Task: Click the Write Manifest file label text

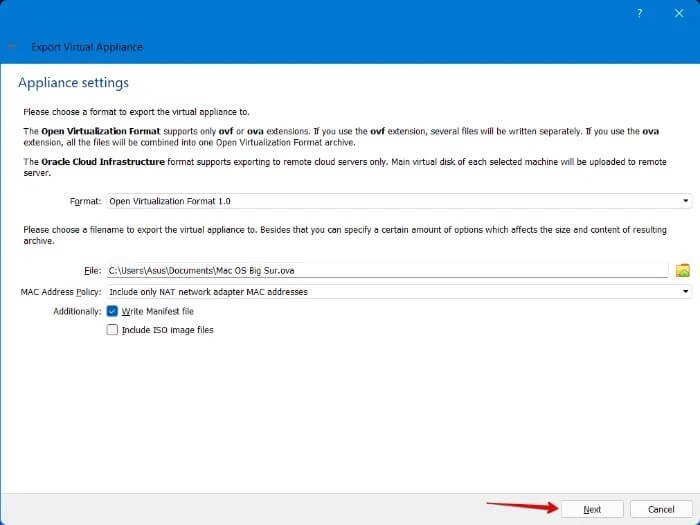Action: tap(158, 311)
